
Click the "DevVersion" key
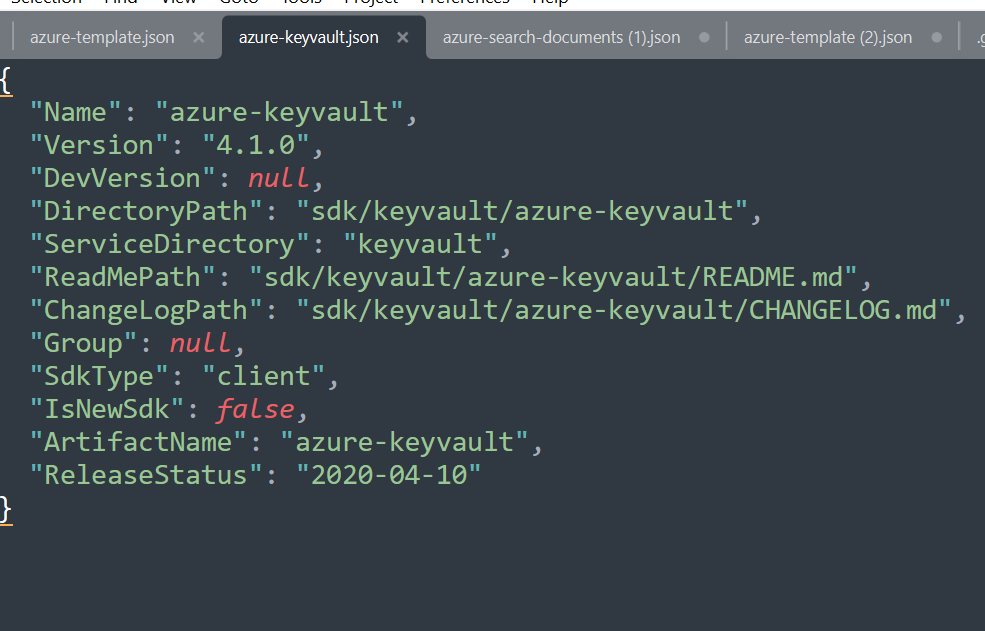[x=122, y=178]
